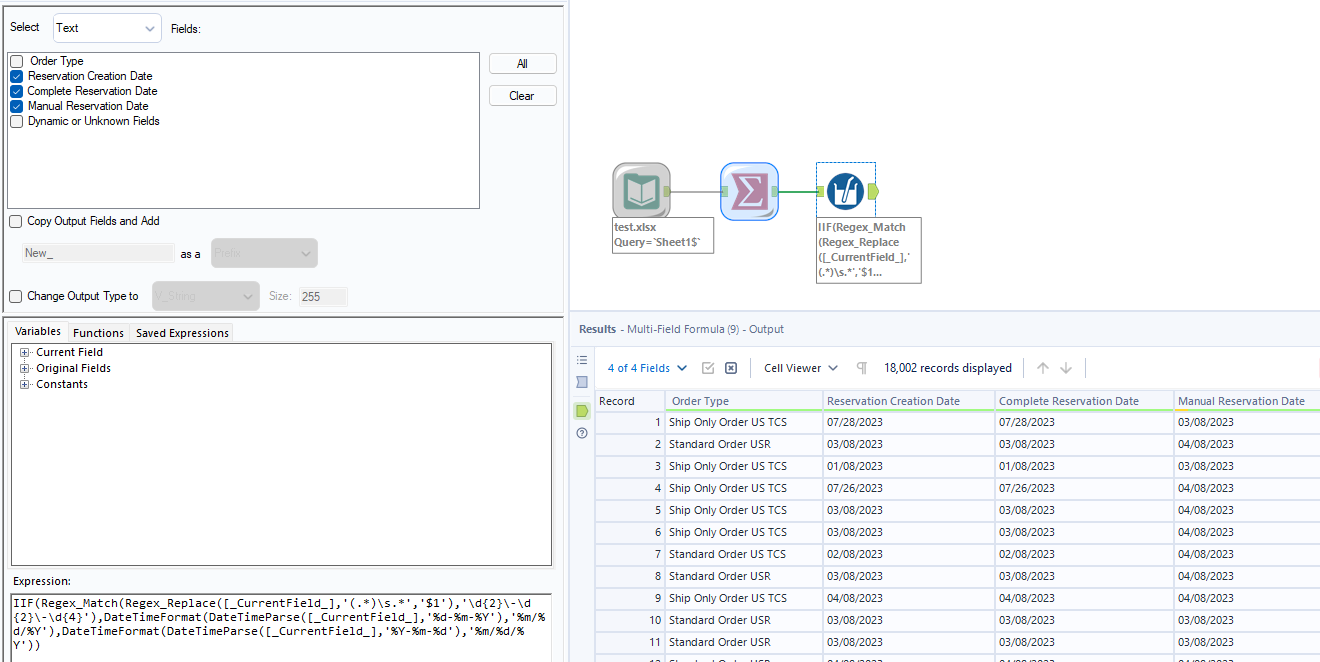Screen dimensions: 1320x662
Task: Switch to the Functions tab
Action: click(x=98, y=332)
